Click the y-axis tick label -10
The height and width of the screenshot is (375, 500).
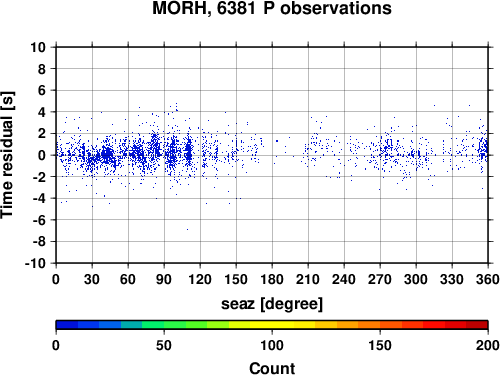(35, 263)
